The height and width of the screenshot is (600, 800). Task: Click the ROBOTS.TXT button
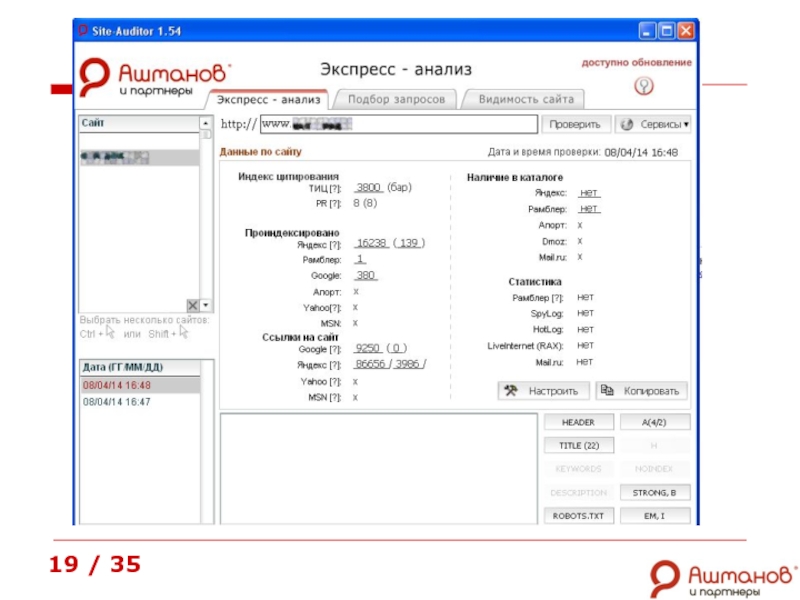(579, 516)
